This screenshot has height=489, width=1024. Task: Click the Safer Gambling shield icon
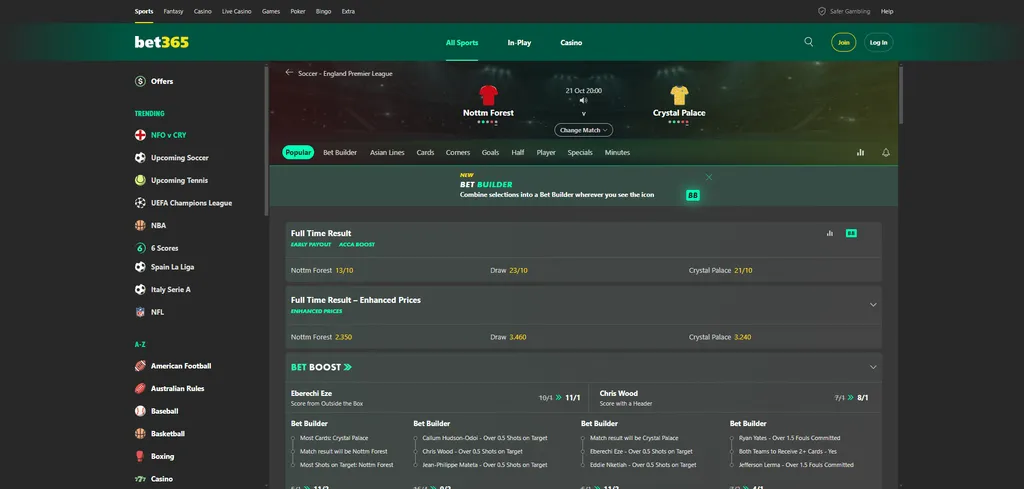[x=822, y=11]
